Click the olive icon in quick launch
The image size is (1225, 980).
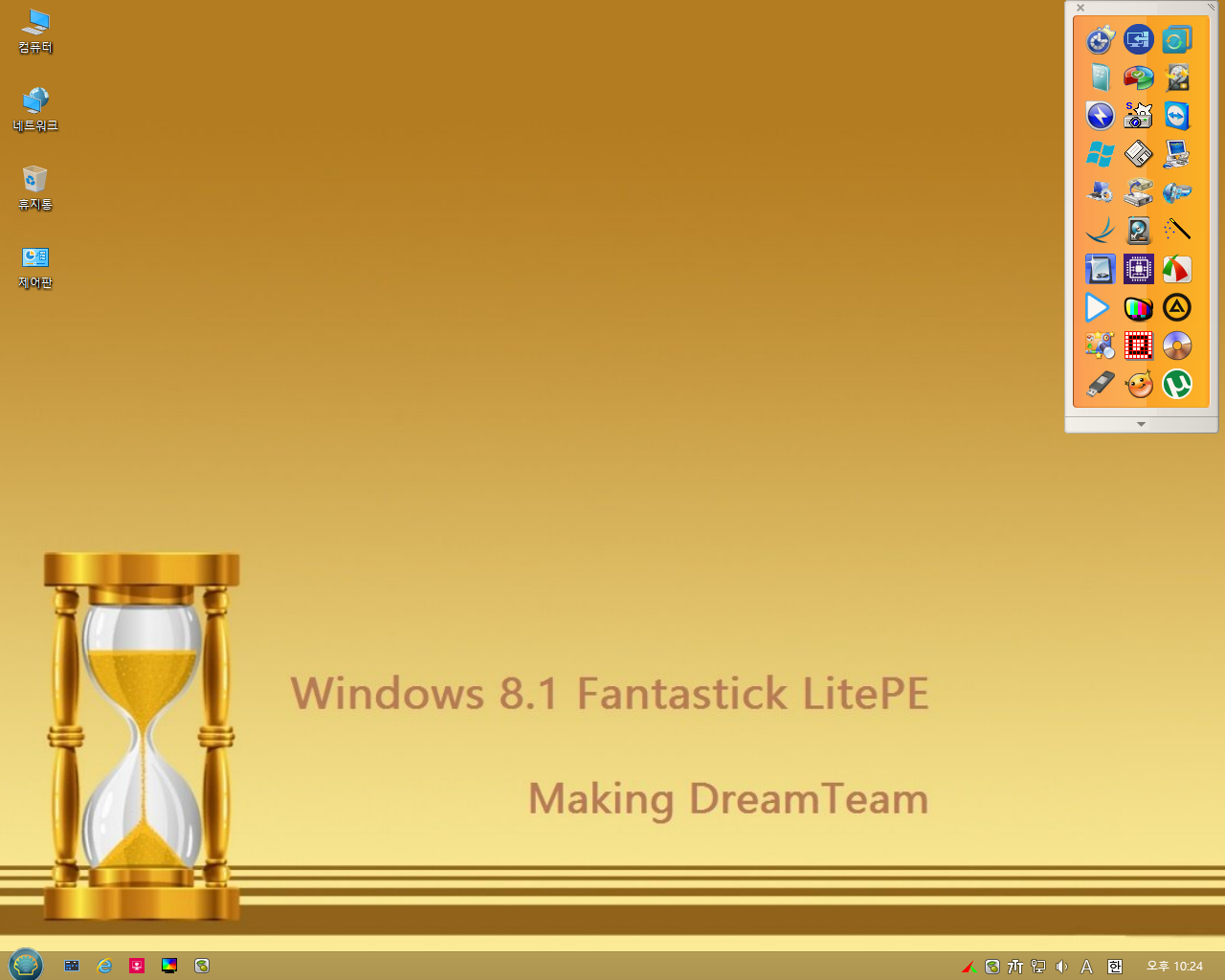click(x=202, y=966)
